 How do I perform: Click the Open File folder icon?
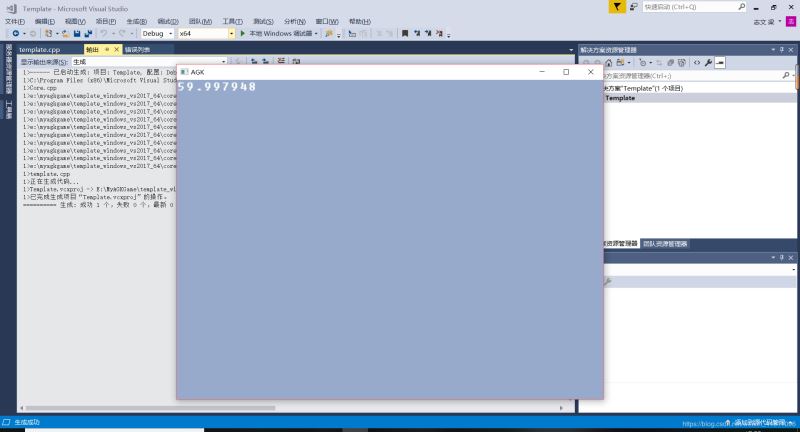pyautogui.click(x=65, y=33)
